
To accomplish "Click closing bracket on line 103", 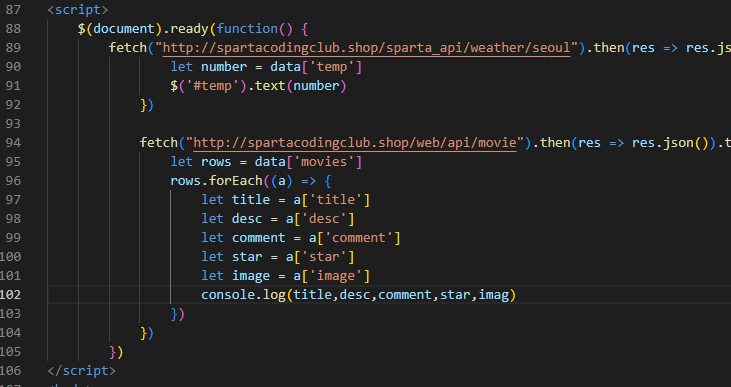I will (178, 314).
